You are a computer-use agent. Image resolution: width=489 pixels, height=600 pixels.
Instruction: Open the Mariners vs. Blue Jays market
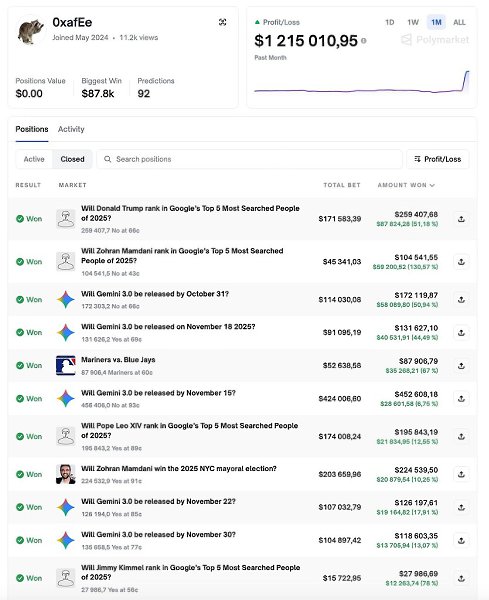(118, 360)
